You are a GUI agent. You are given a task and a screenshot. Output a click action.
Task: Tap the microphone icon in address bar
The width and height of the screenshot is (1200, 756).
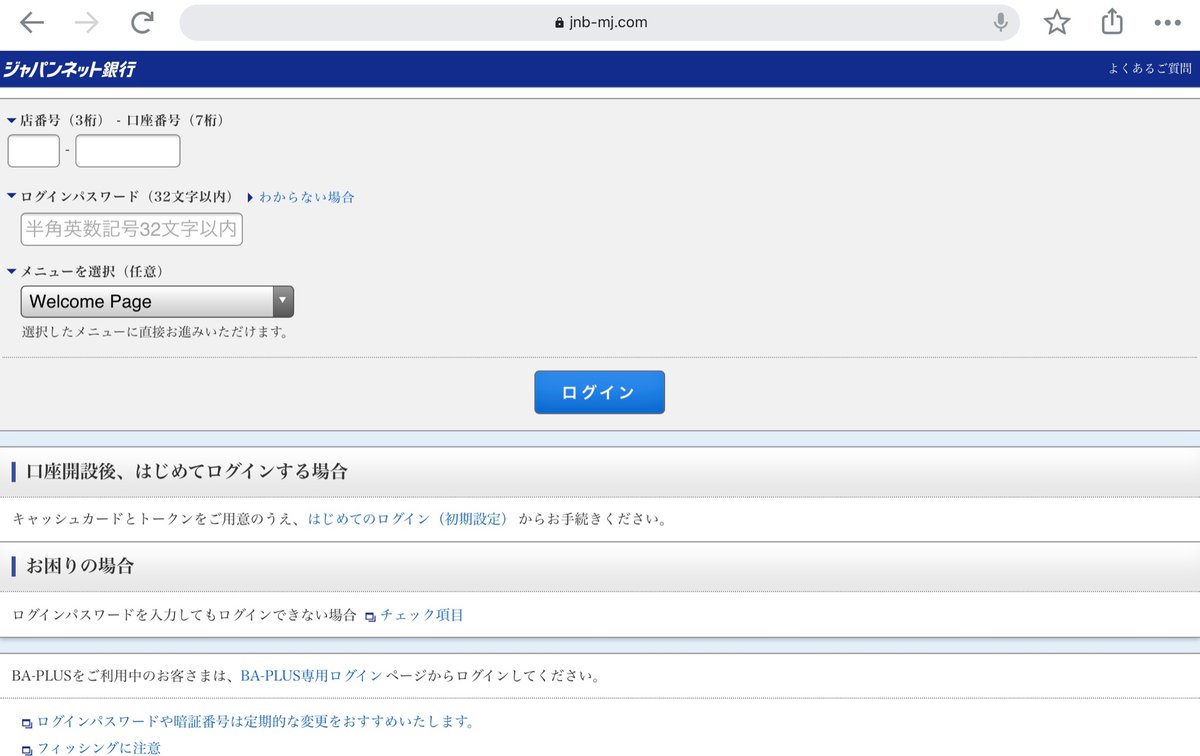coord(1000,22)
